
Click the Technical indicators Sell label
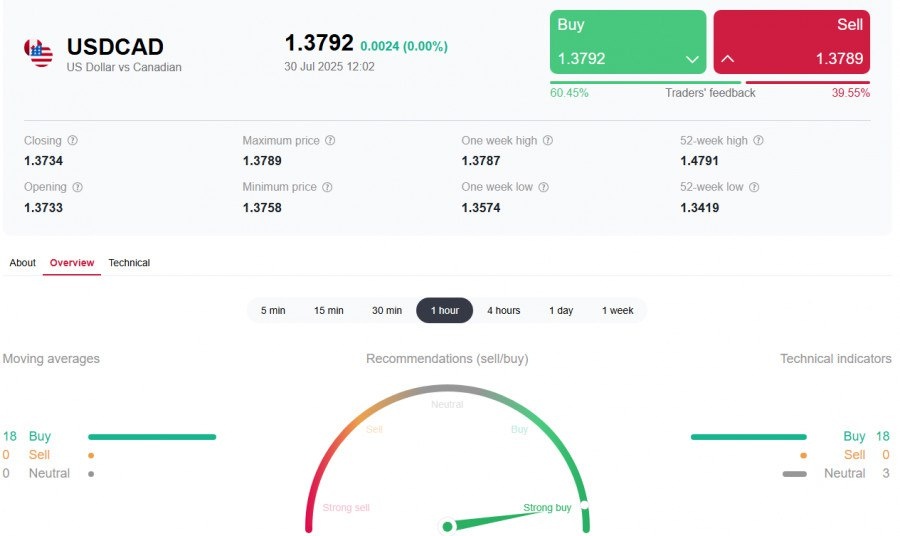854,455
